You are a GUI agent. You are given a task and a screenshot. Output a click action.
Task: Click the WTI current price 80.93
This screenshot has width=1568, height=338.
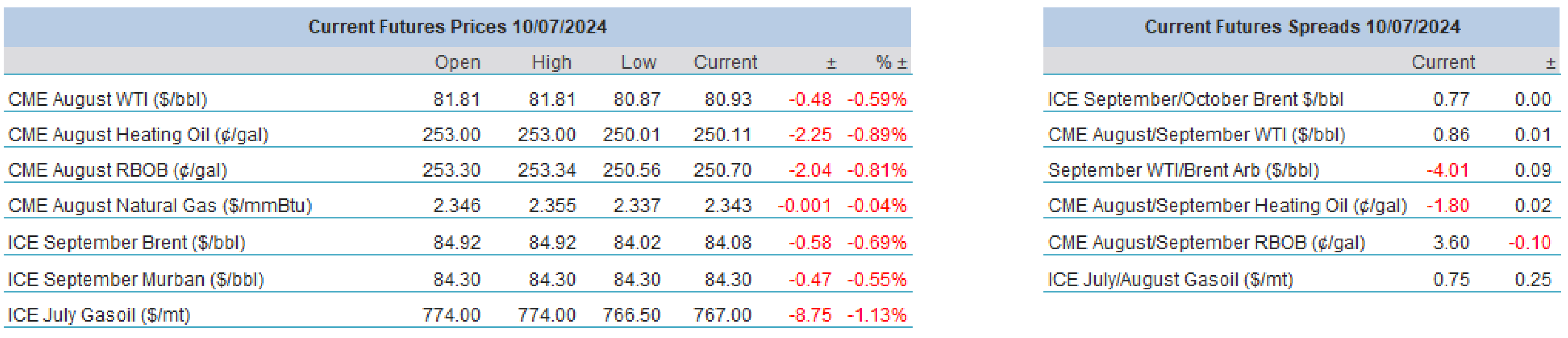click(728, 99)
